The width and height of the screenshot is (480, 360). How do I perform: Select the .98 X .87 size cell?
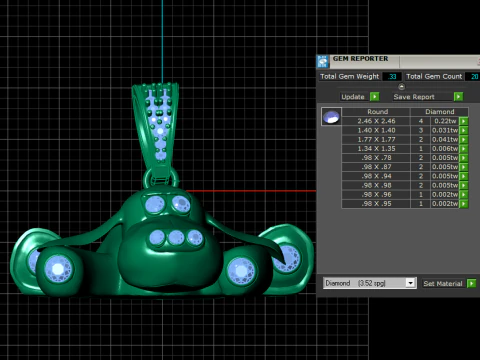[x=376, y=167]
